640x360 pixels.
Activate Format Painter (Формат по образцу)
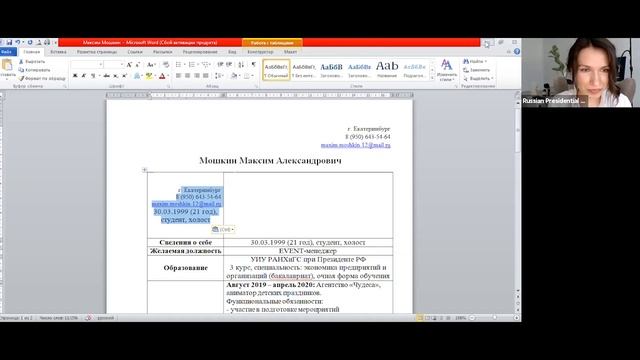click(42, 78)
